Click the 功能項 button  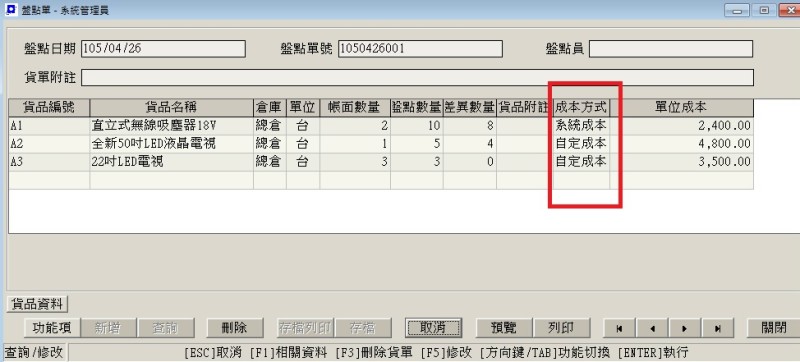[52, 327]
